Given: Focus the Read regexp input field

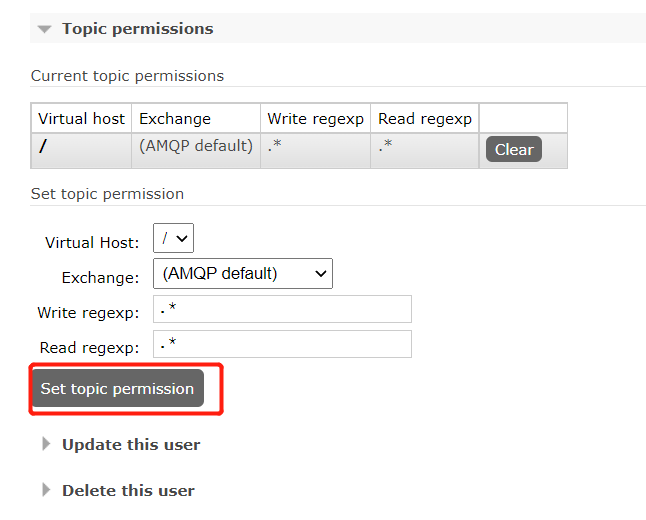Looking at the screenshot, I should (282, 344).
